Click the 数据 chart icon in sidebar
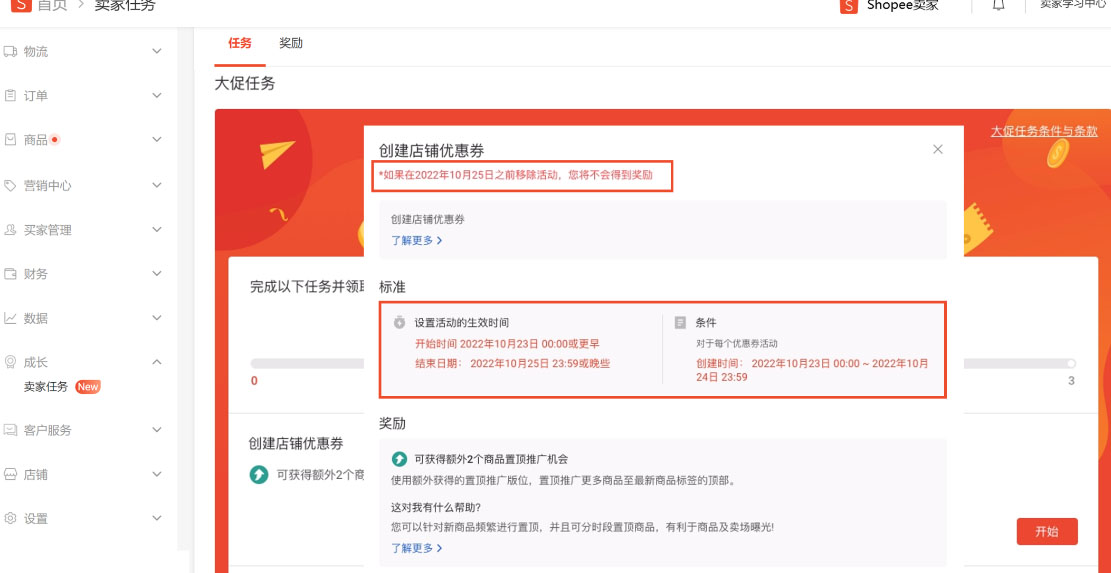This screenshot has width=1111, height=573. pyautogui.click(x=10, y=318)
